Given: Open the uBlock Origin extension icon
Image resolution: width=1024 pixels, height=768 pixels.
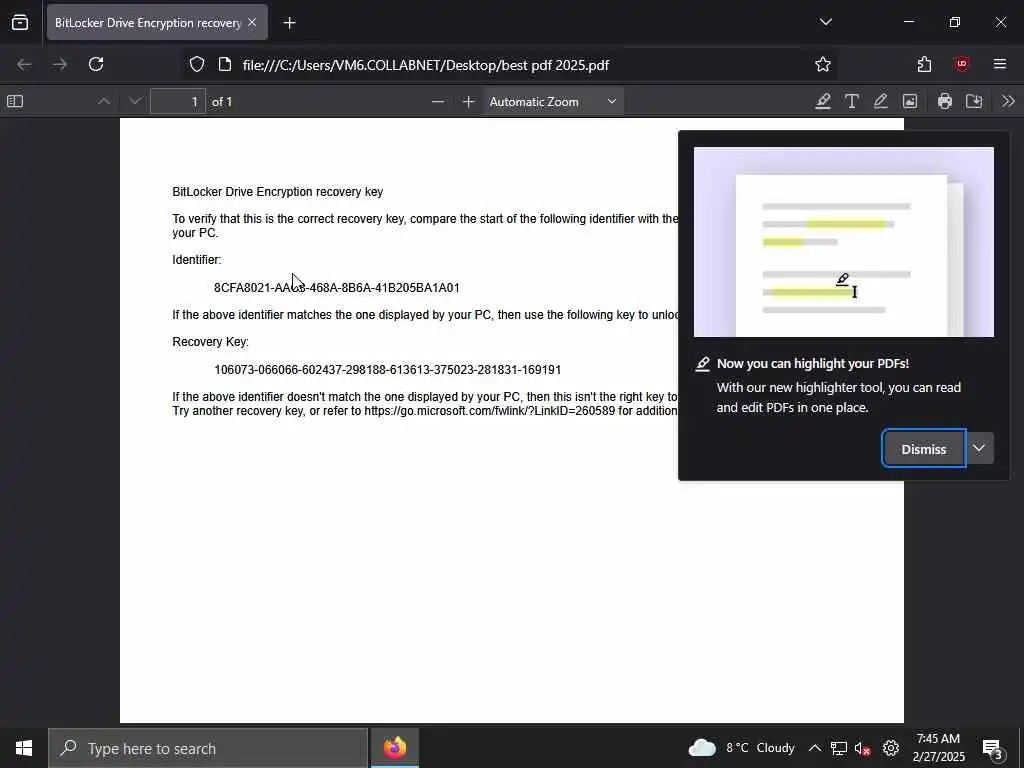Looking at the screenshot, I should 961,64.
